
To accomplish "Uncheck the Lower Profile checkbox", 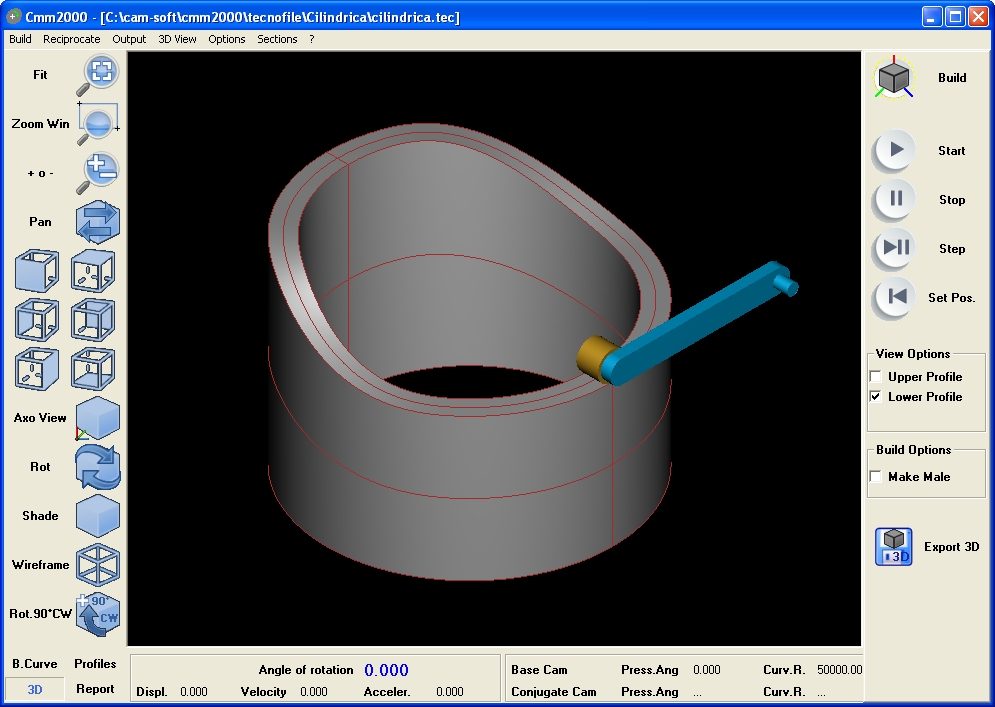I will tap(876, 397).
